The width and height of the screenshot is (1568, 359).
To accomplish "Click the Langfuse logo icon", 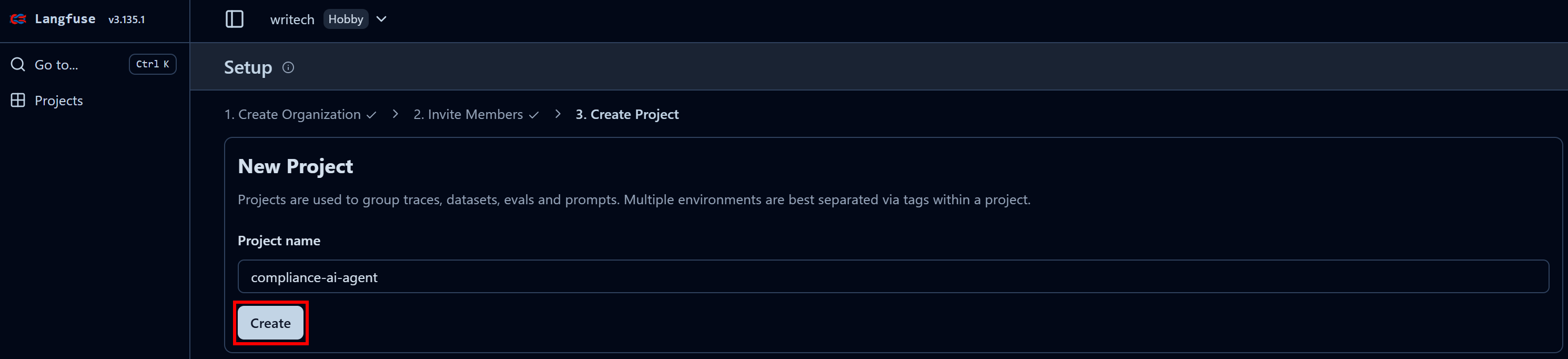I will (18, 19).
